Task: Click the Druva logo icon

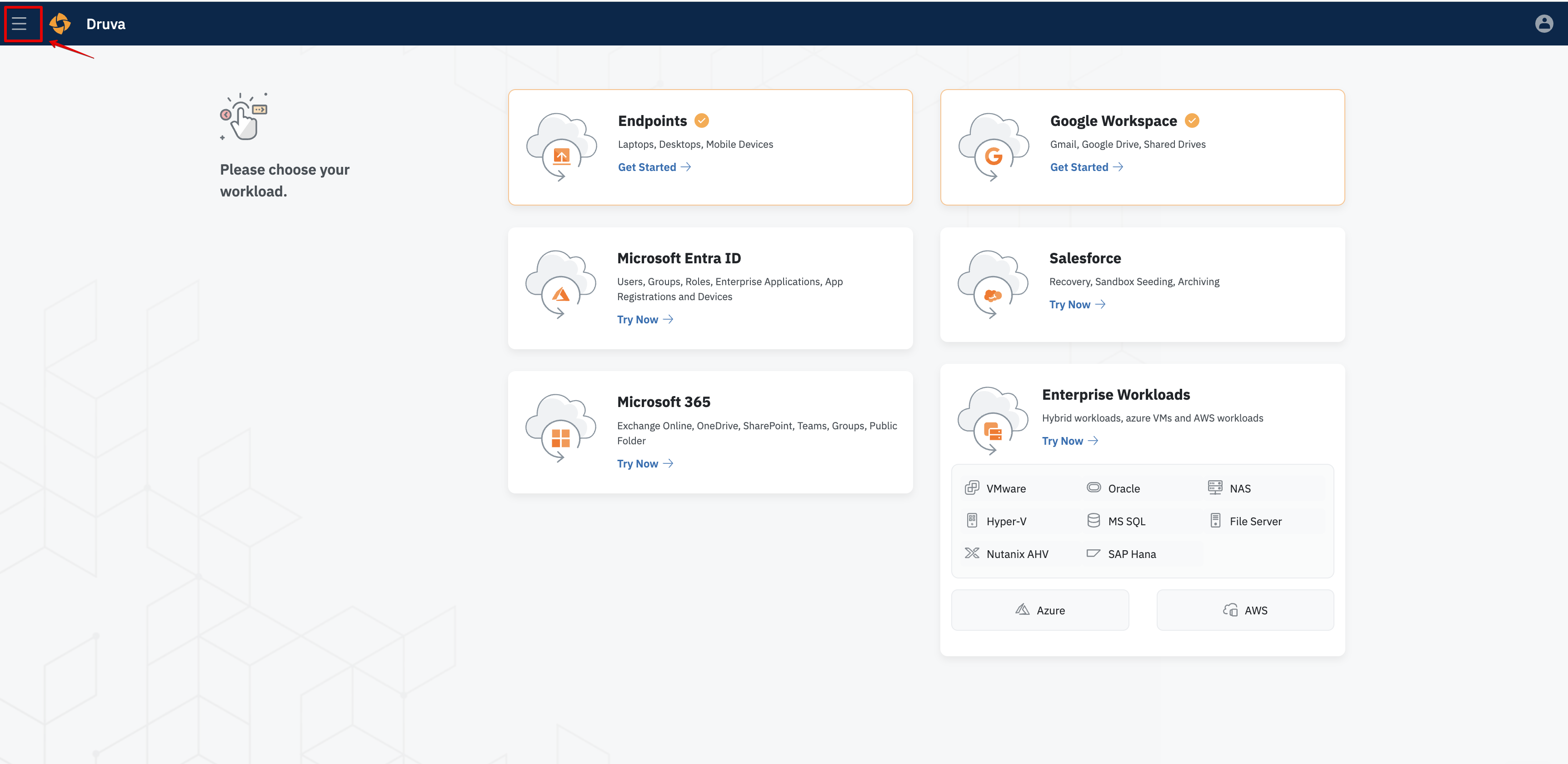Action: (x=60, y=24)
